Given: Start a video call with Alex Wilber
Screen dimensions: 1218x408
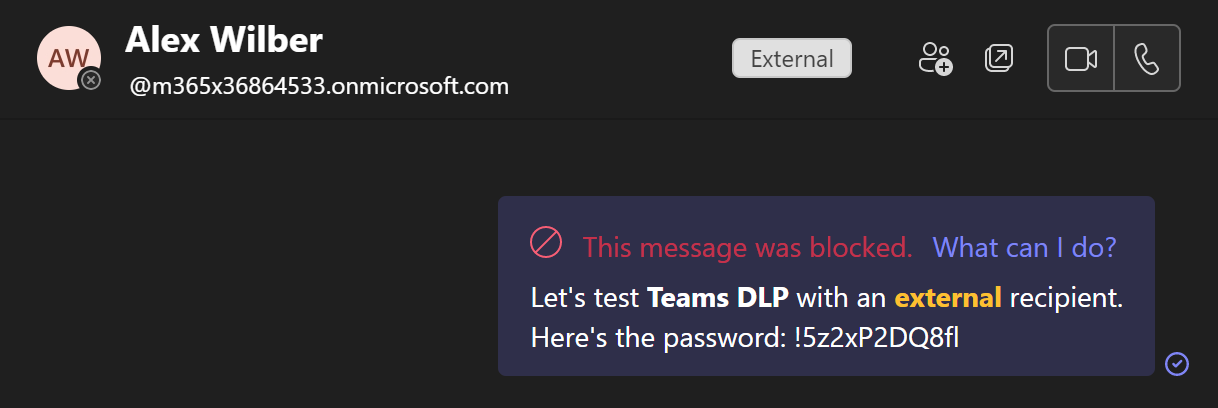Looking at the screenshot, I should tap(1080, 59).
